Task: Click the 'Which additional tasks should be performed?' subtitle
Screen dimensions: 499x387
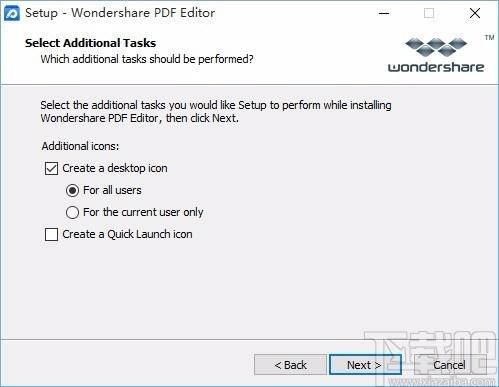Action: pos(147,59)
